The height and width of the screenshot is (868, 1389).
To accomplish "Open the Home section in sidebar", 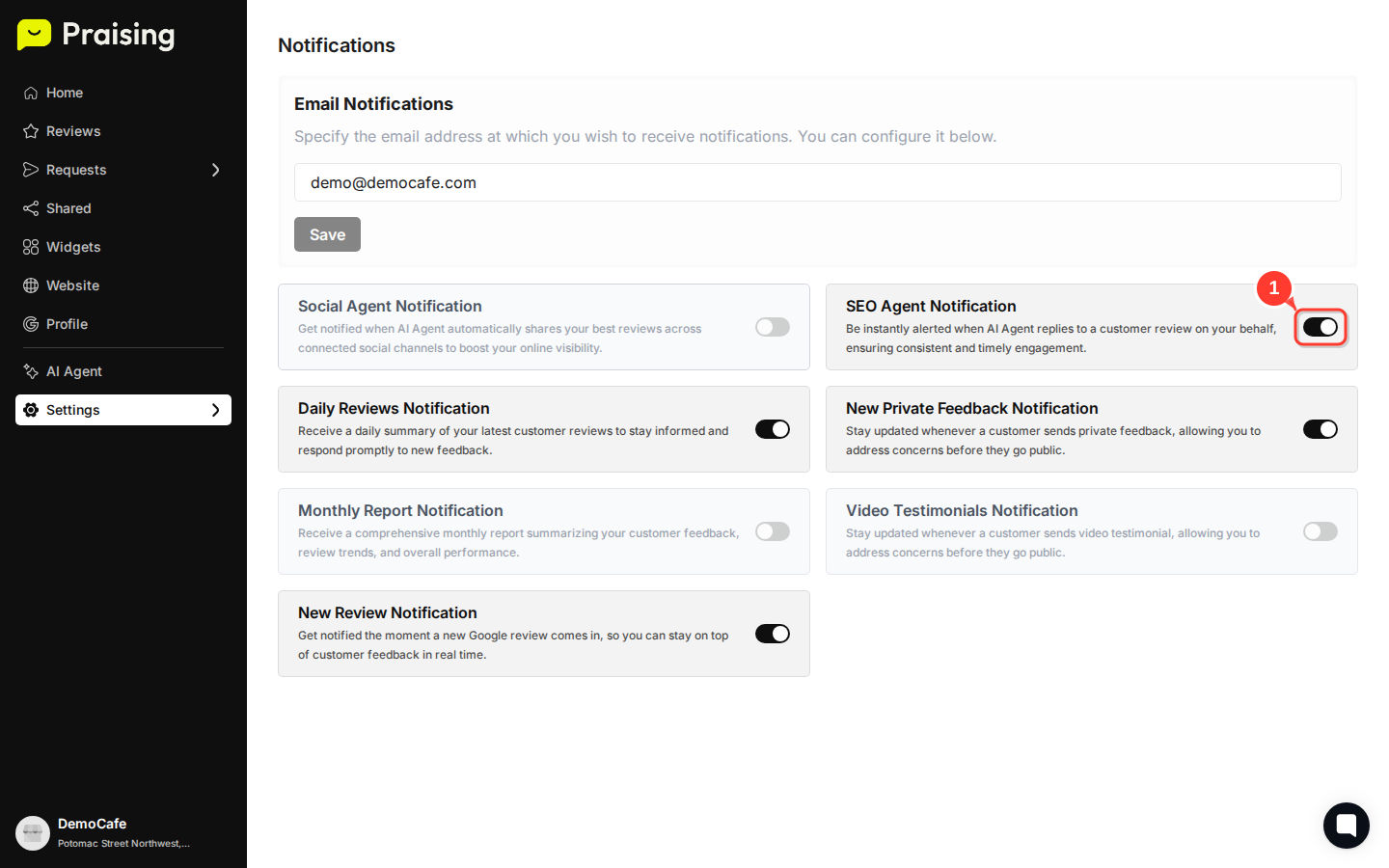I will point(33,93).
